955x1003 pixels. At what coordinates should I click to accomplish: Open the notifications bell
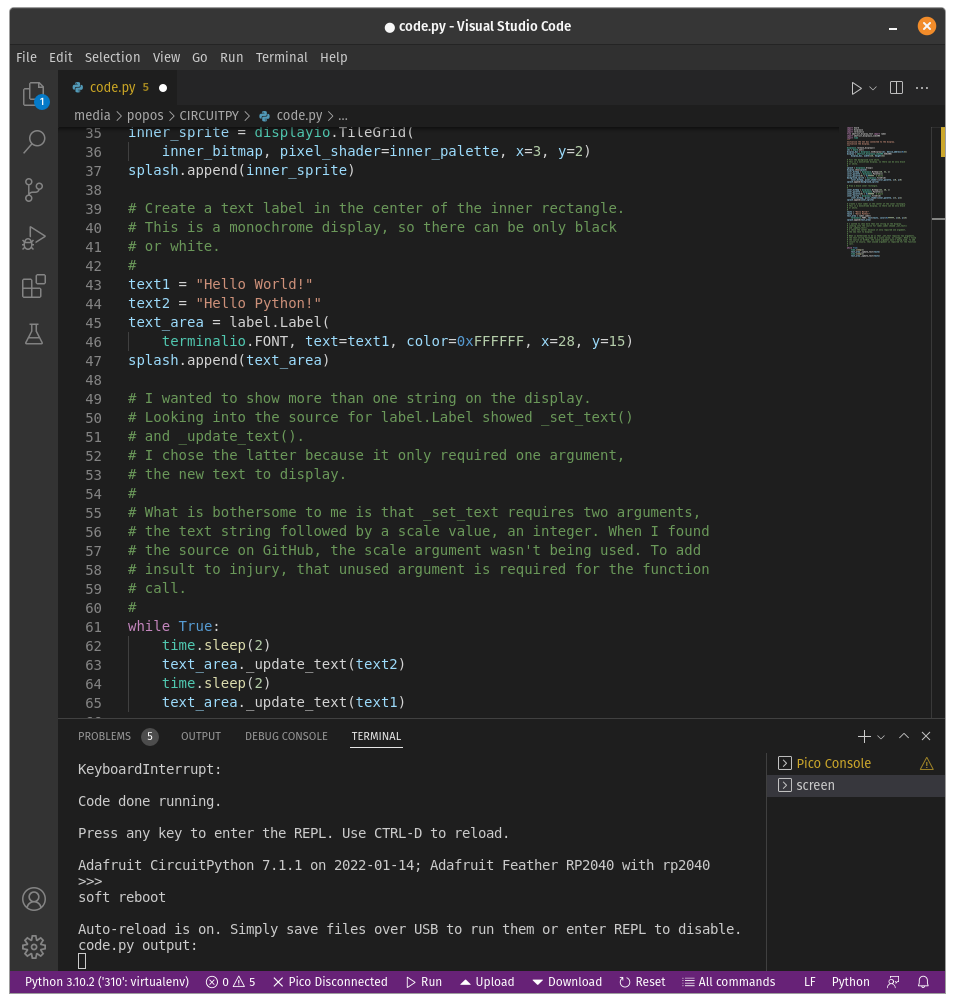(923, 982)
